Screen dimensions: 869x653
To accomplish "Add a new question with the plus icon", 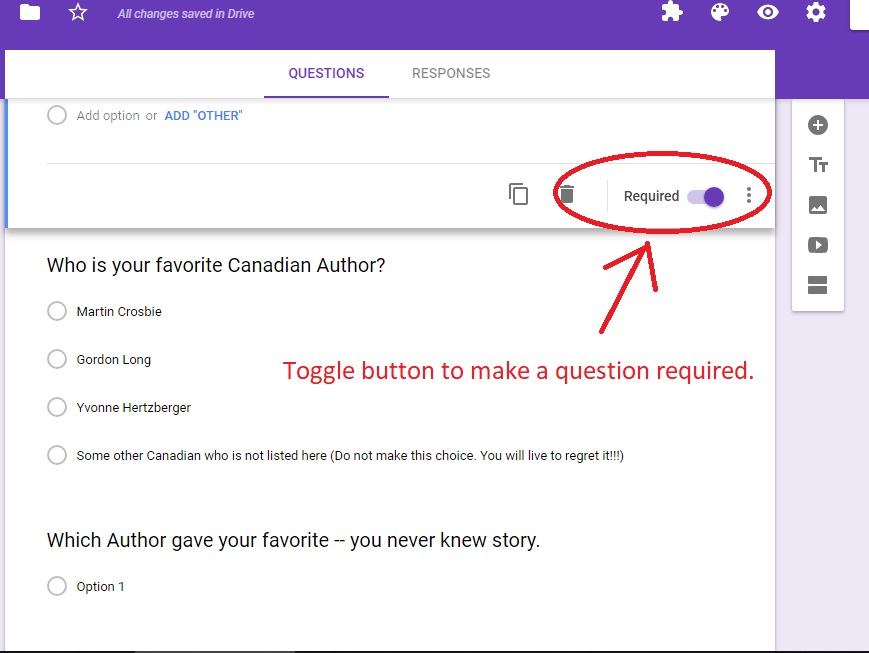I will 818,125.
